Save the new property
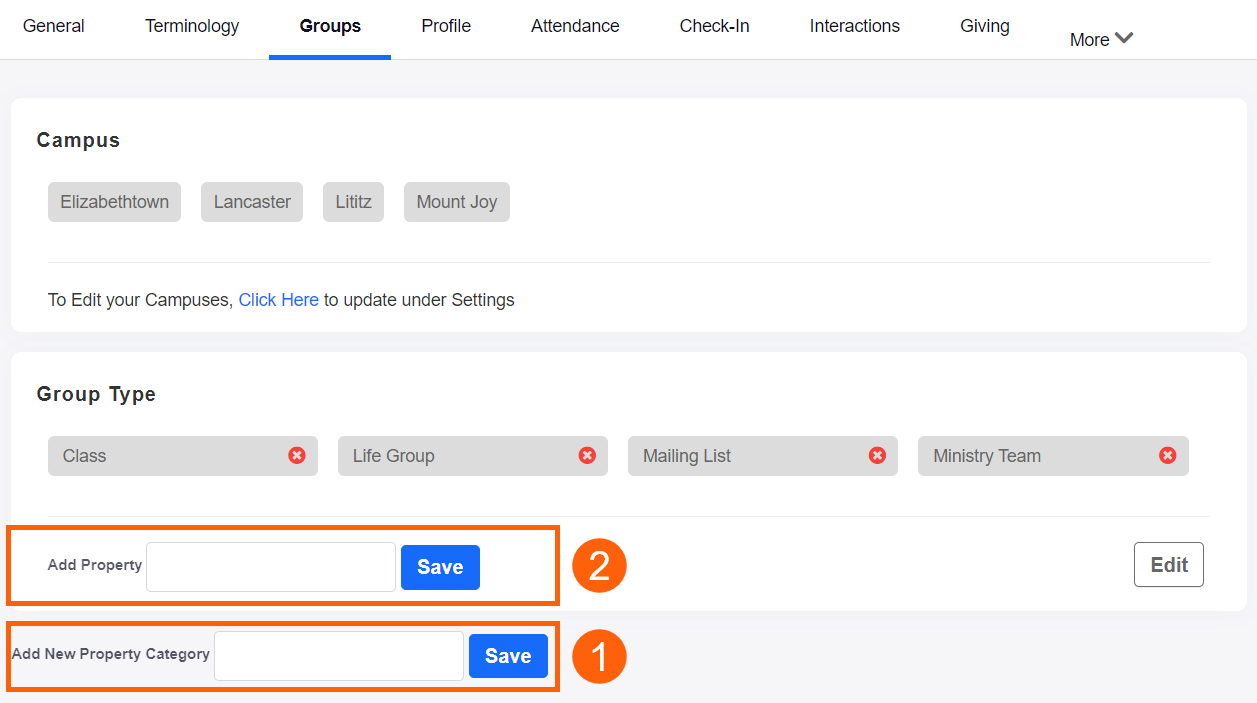 (440, 567)
